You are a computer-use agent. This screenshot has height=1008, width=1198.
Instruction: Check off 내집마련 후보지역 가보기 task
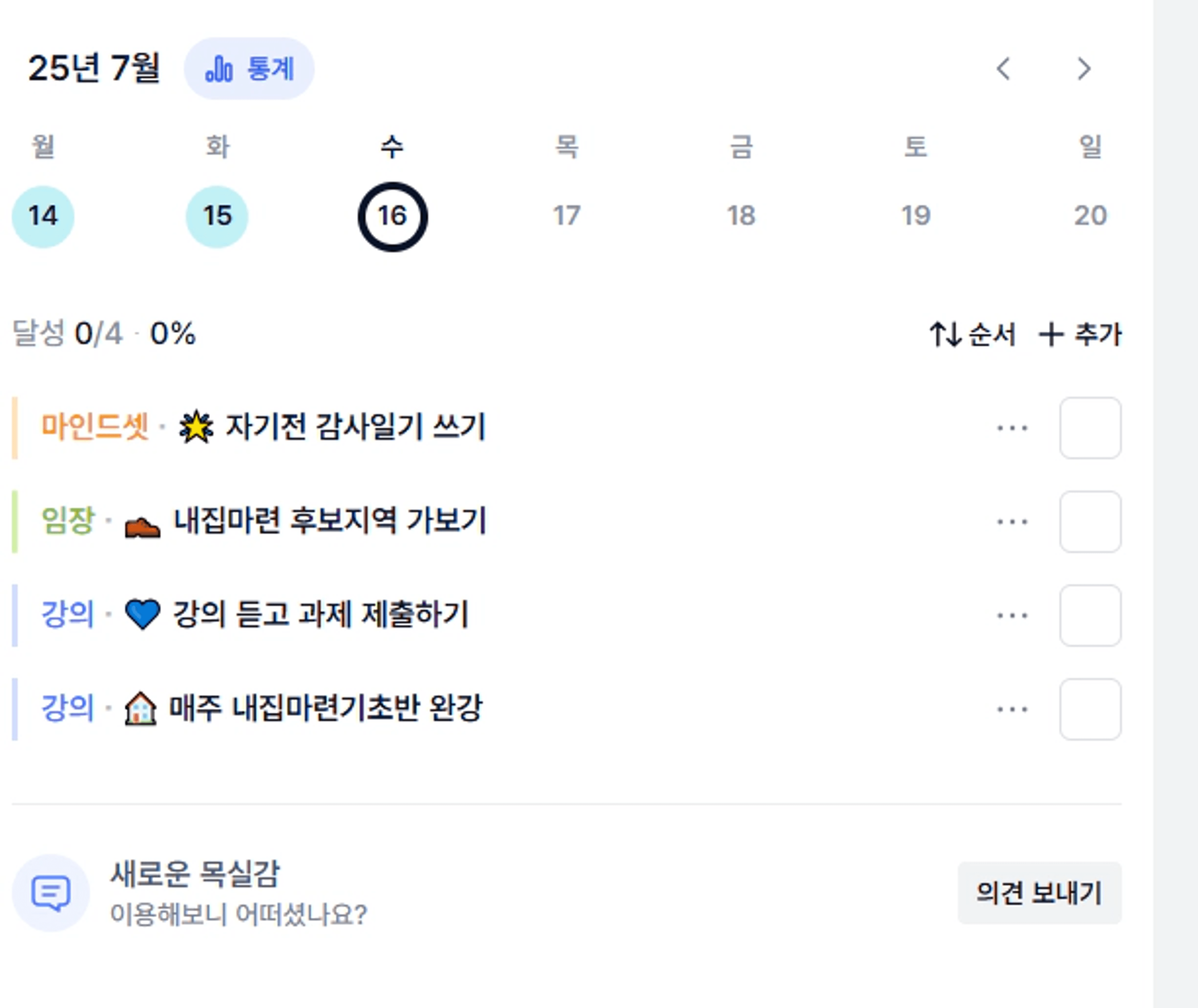click(x=1090, y=522)
